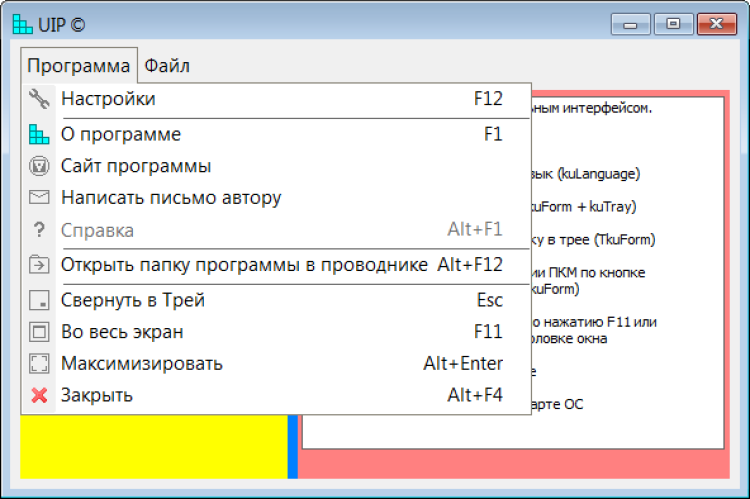Viewport: 750px width, 499px height.
Task: Select the Во весь экран entry
Action: (122, 332)
